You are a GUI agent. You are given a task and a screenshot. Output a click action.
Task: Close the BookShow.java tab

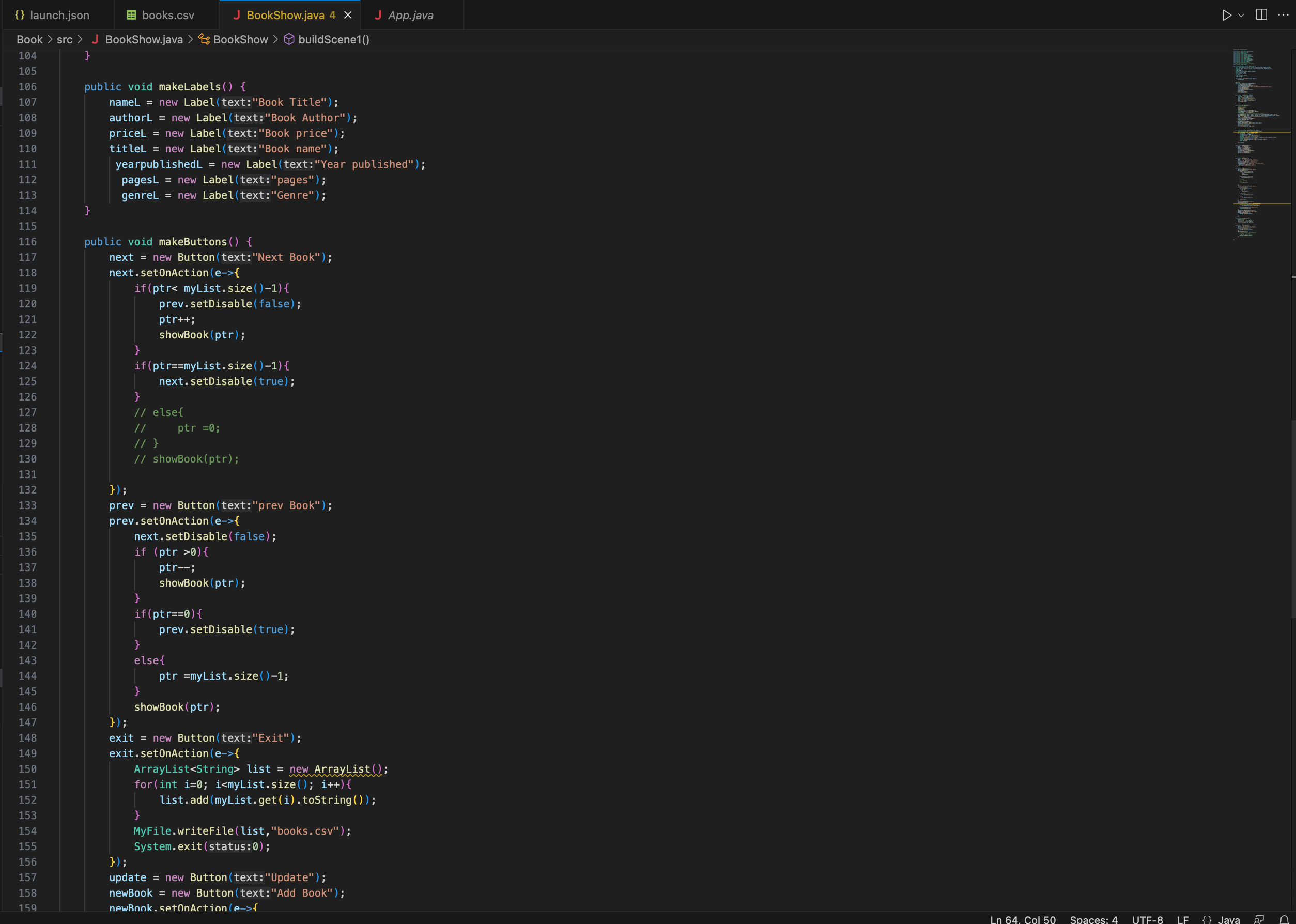pos(348,16)
